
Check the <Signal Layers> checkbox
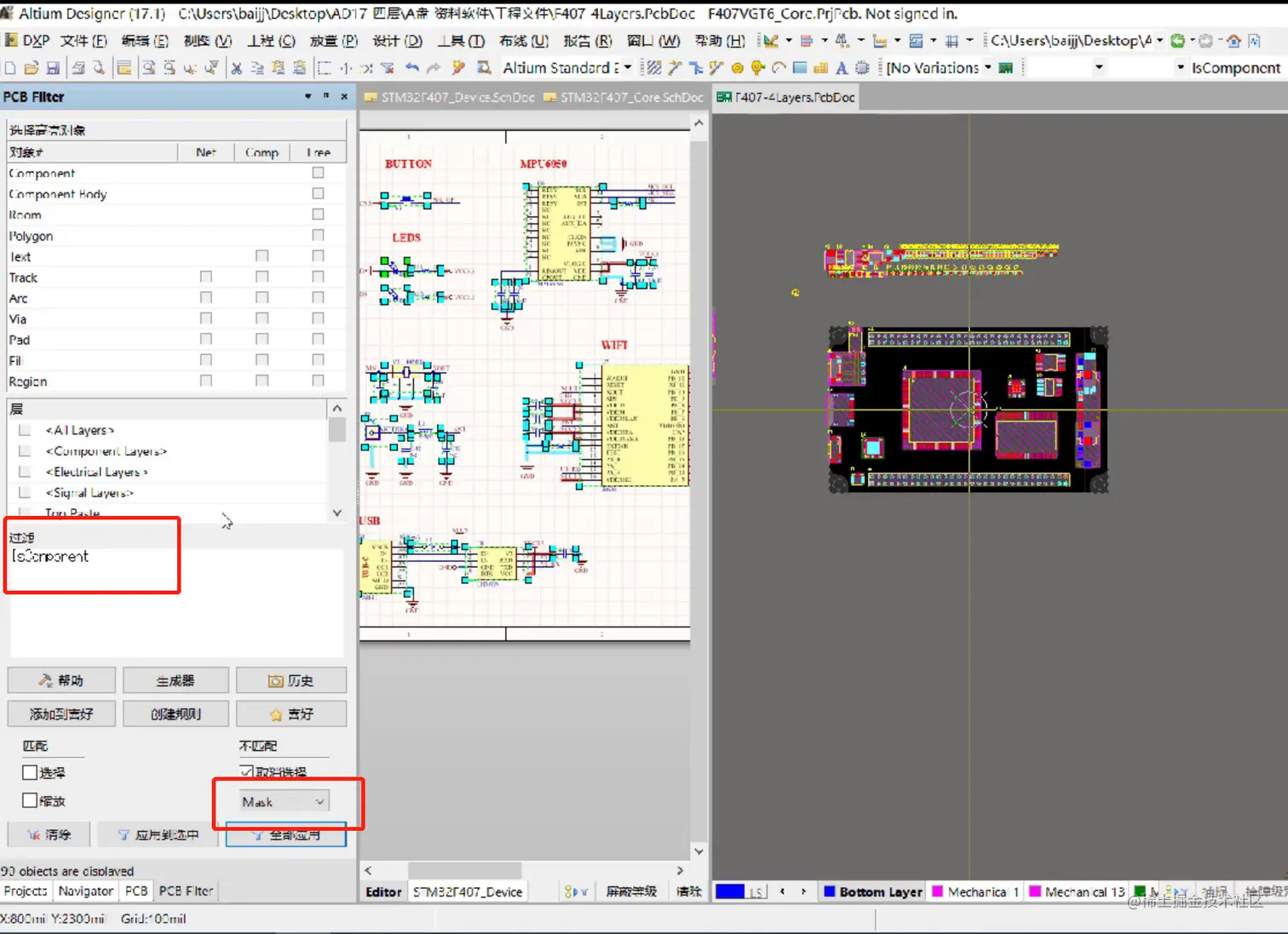tap(25, 492)
